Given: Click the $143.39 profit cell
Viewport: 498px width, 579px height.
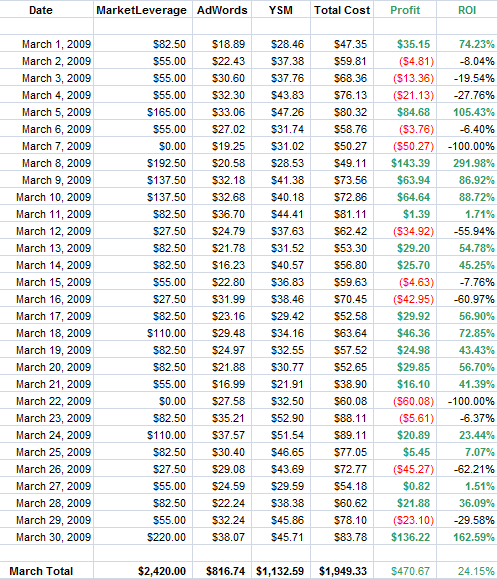Looking at the screenshot, I should pyautogui.click(x=405, y=163).
